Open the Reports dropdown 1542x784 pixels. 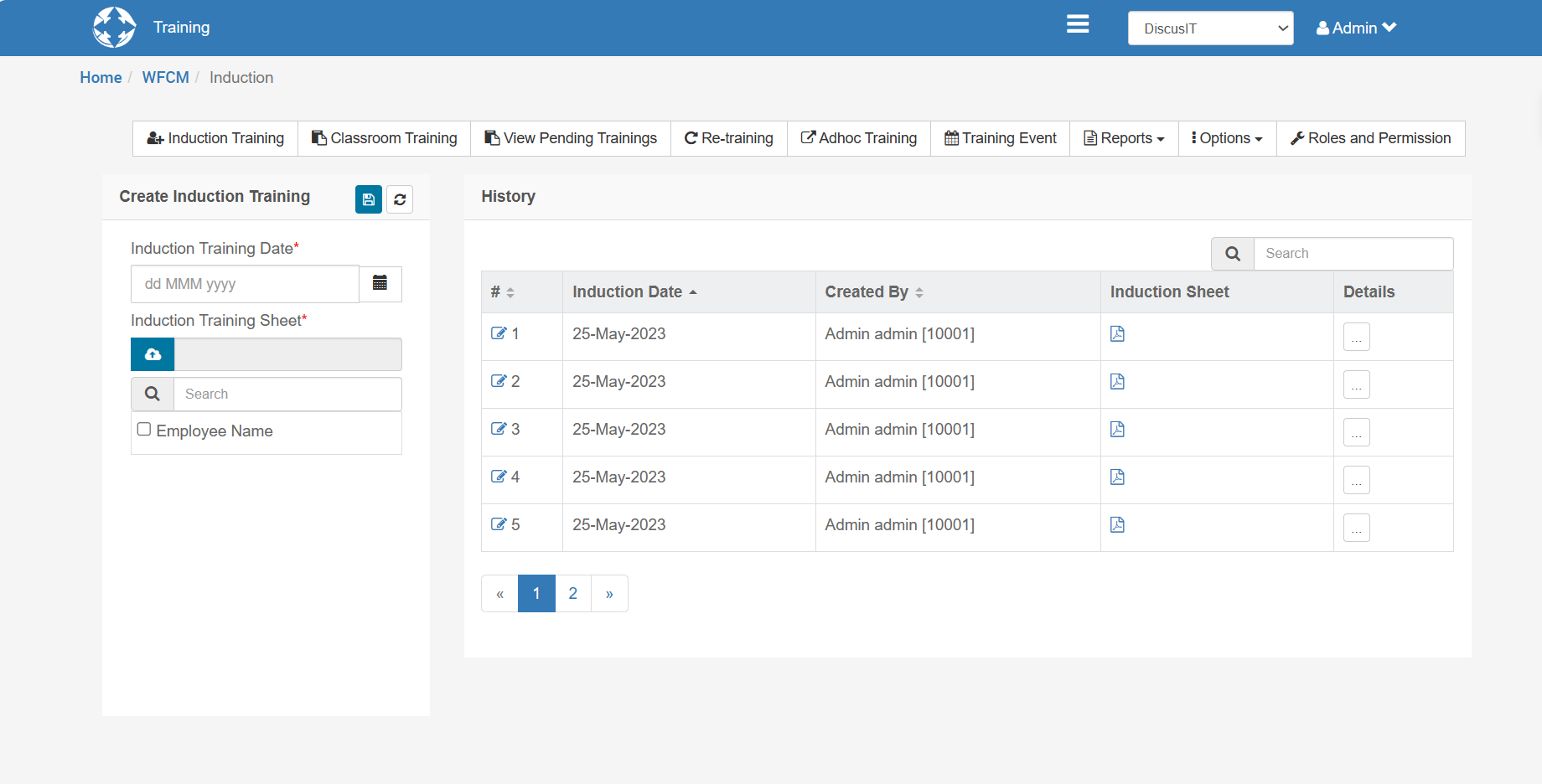click(1124, 138)
